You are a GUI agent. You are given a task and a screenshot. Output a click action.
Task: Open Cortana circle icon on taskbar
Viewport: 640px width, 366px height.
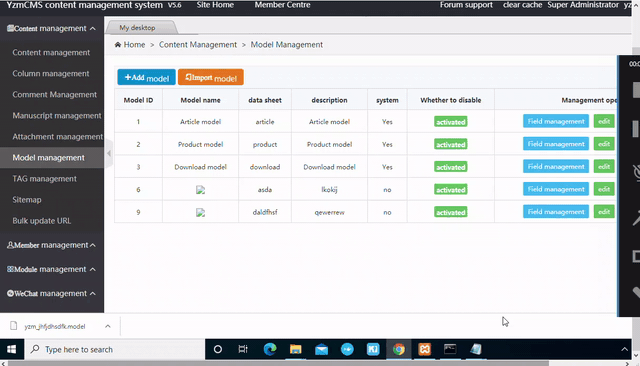pyautogui.click(x=218, y=349)
